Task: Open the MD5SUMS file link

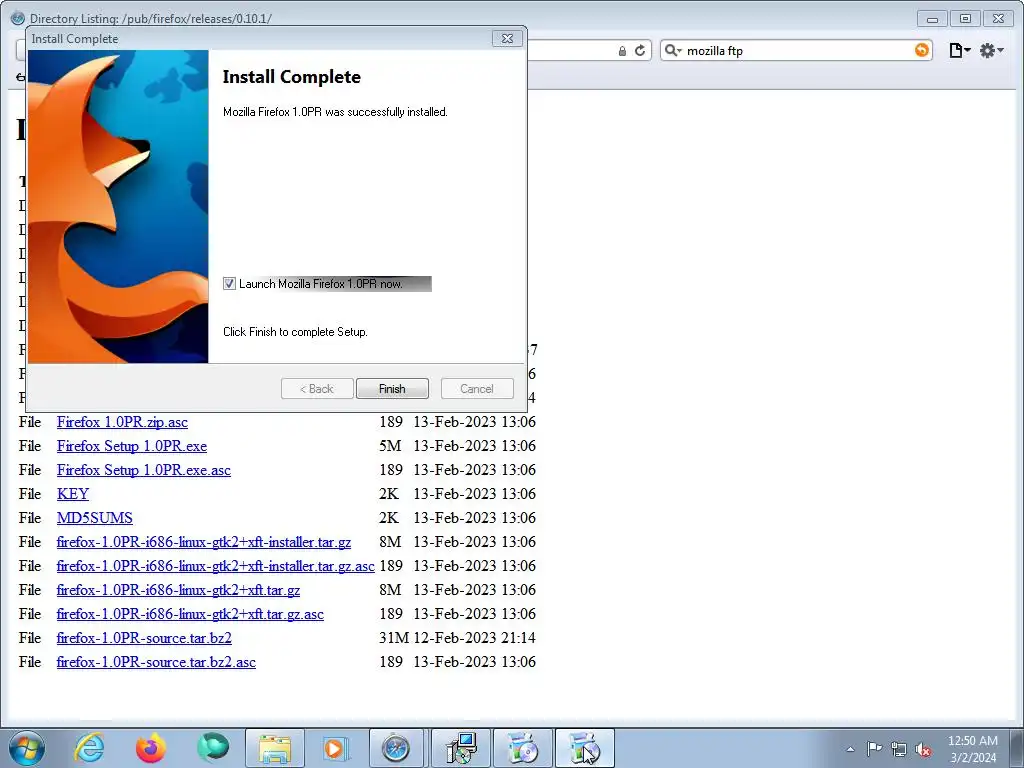Action: (95, 518)
